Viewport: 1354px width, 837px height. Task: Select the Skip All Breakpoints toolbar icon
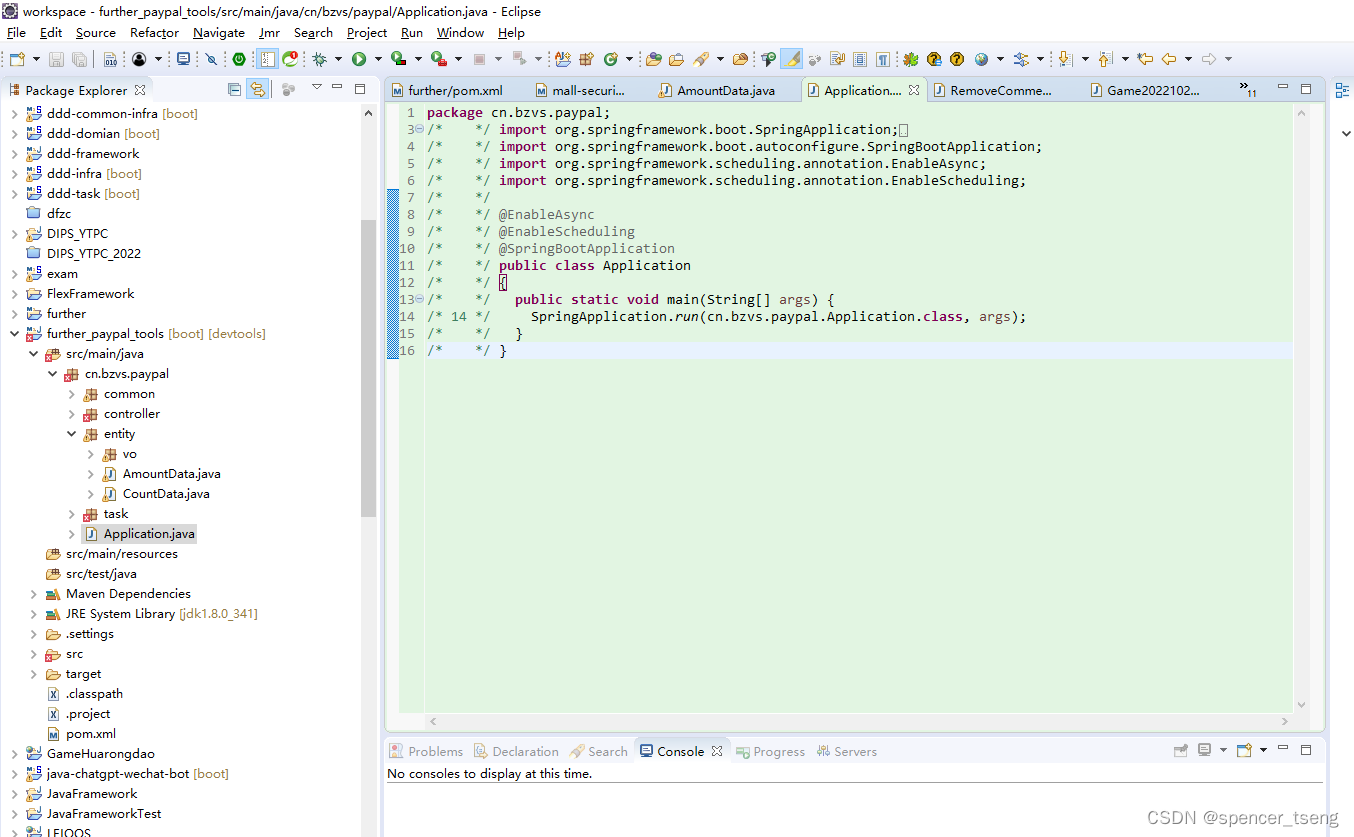pyautogui.click(x=212, y=58)
